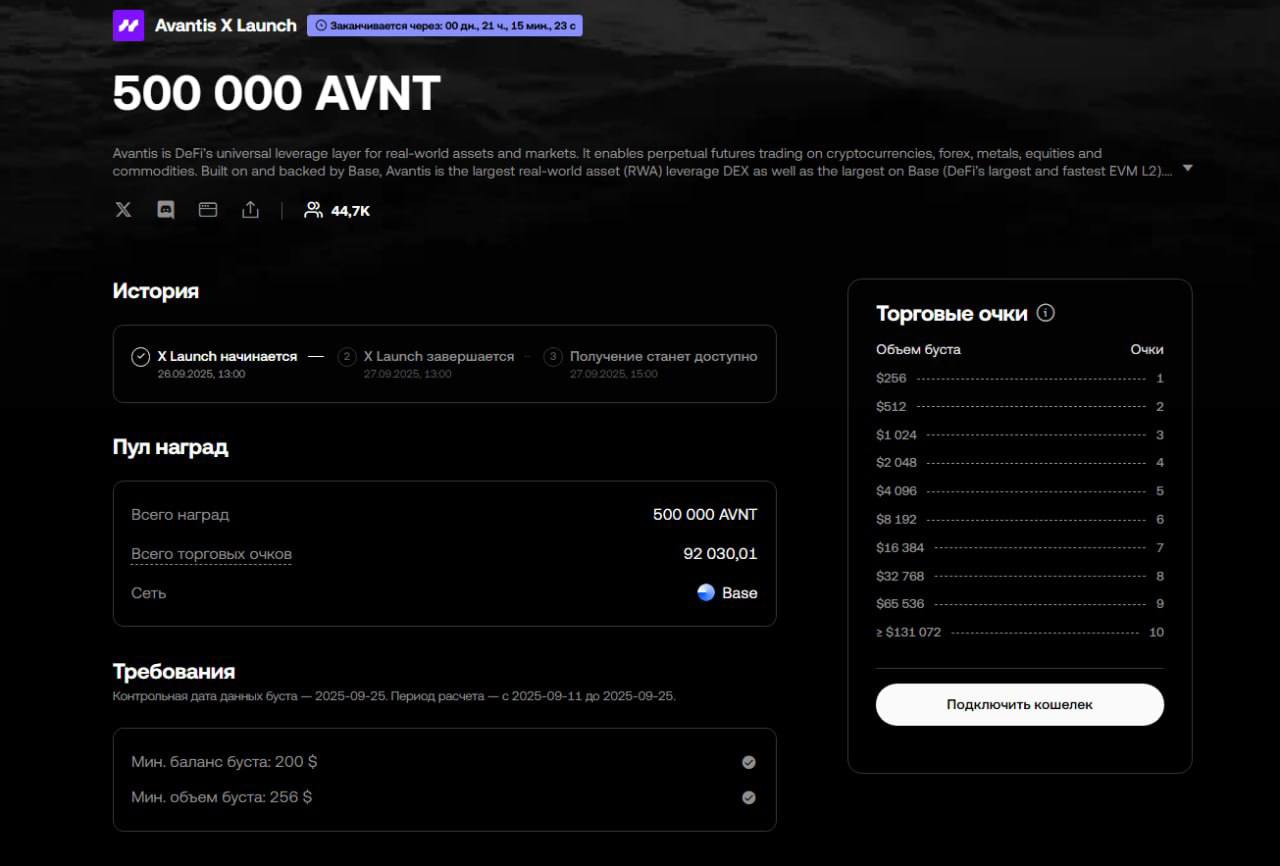Click the Avantis X Launch purple logo

pos(128,25)
